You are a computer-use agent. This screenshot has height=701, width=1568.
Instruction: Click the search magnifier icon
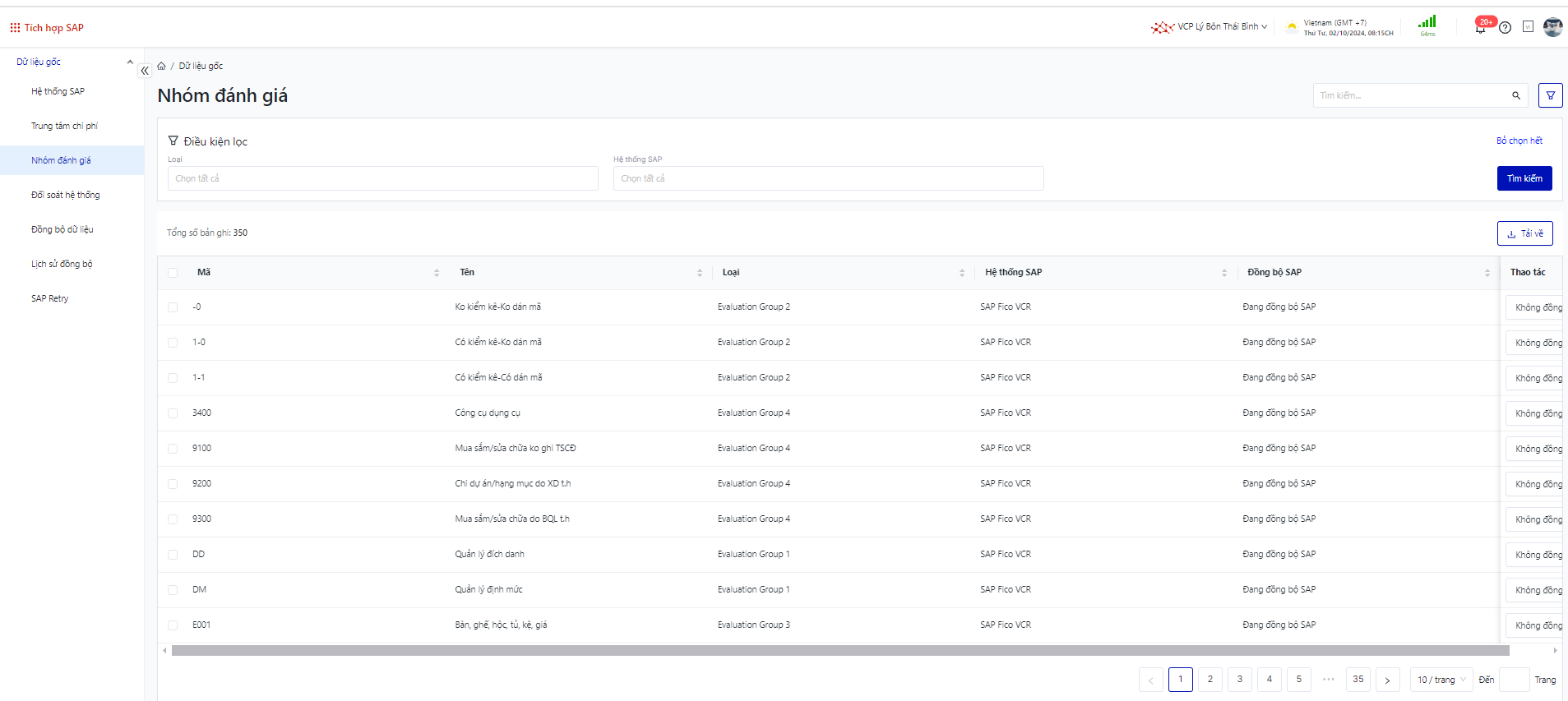pos(1515,95)
